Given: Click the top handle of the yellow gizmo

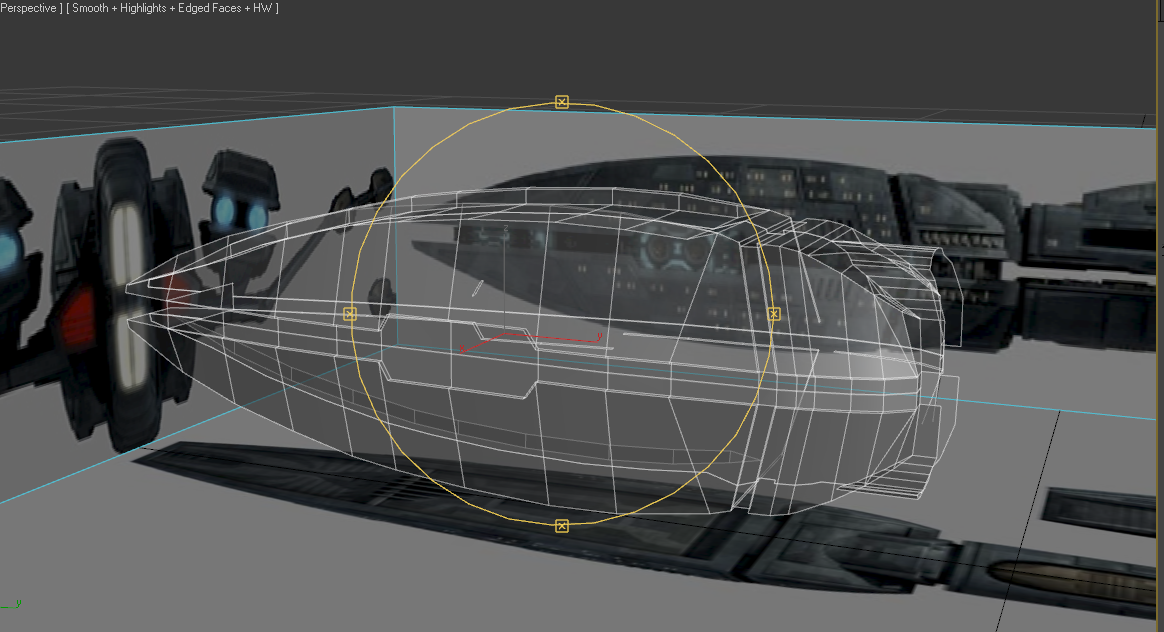Looking at the screenshot, I should 562,102.
